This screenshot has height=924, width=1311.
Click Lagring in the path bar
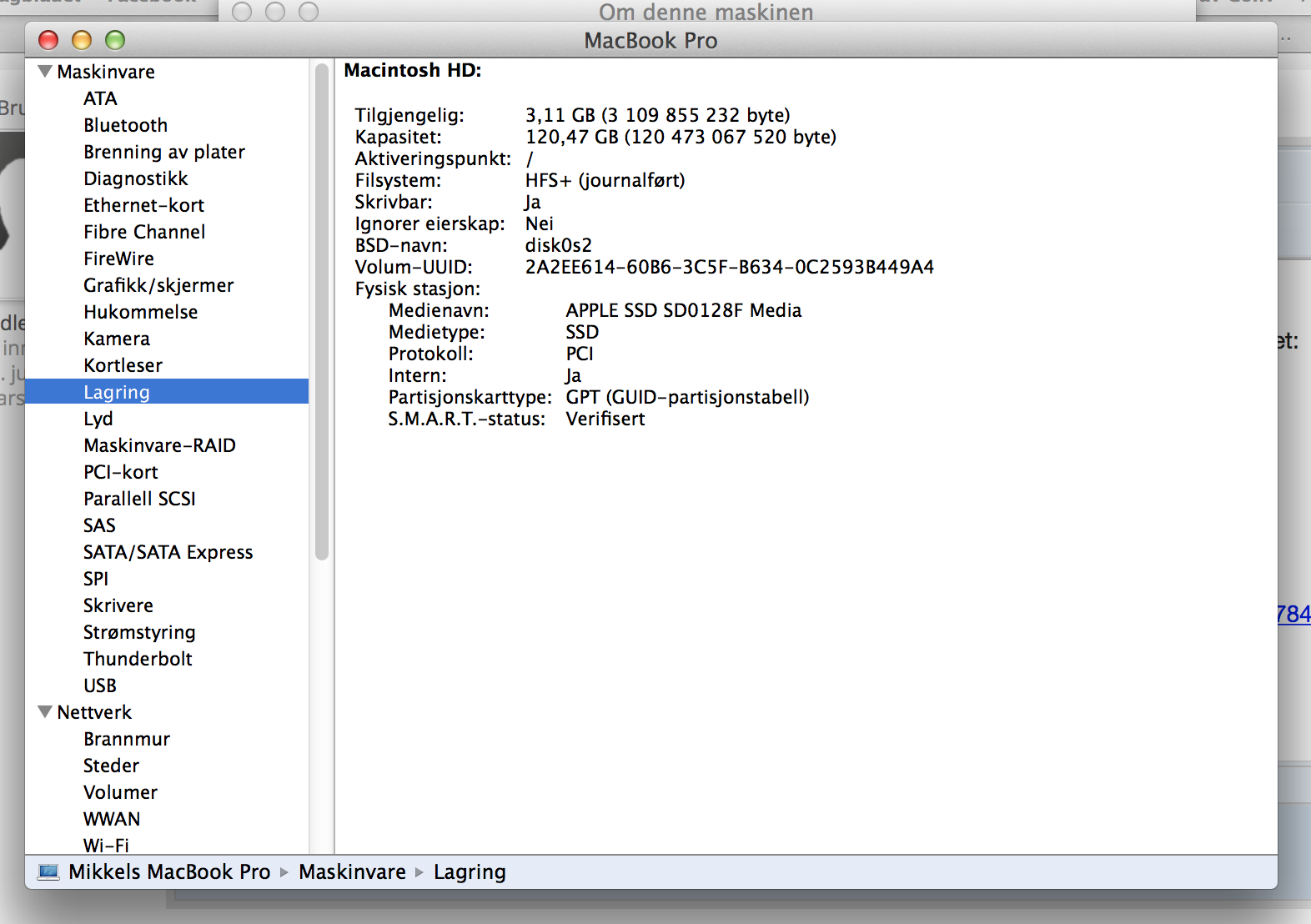[470, 871]
